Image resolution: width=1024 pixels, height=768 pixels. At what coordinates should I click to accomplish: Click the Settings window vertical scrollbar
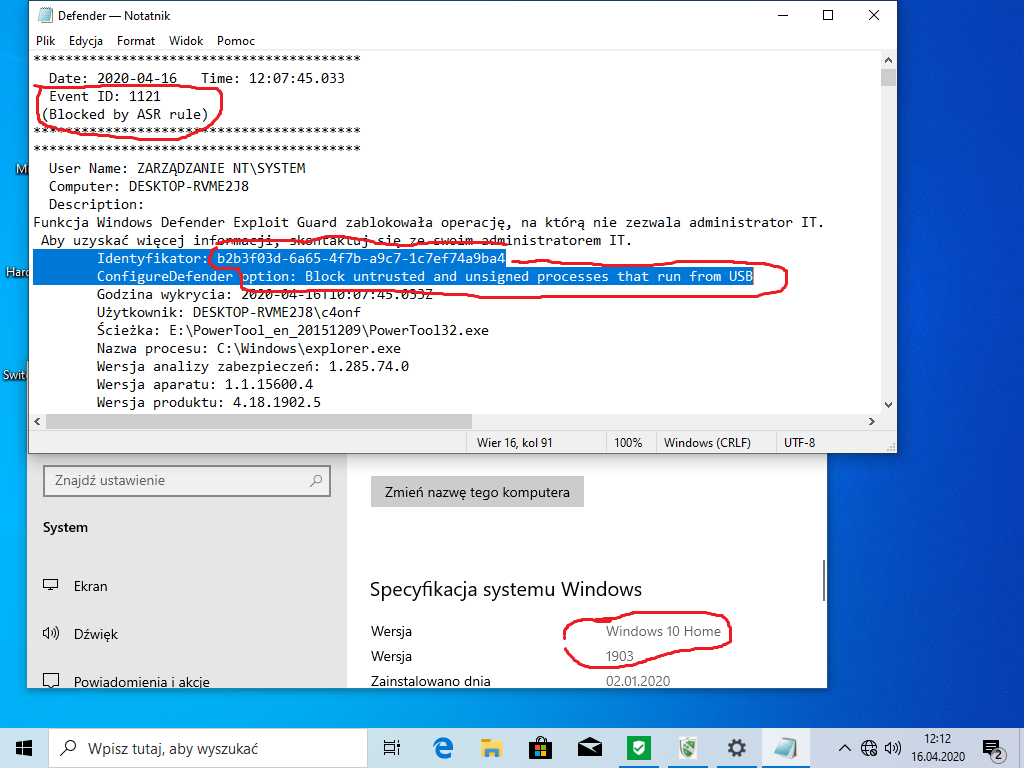point(824,580)
